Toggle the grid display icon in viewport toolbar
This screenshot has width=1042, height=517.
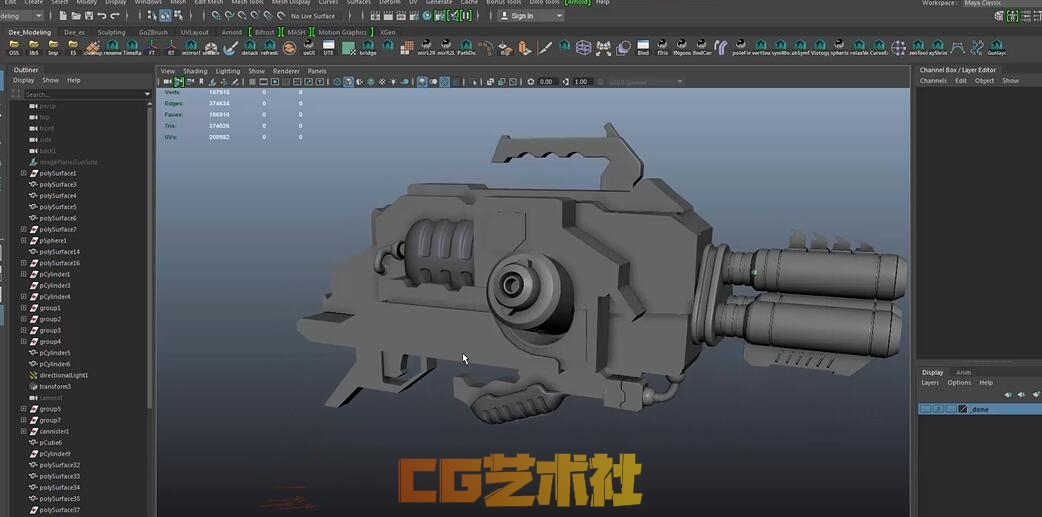click(x=253, y=82)
